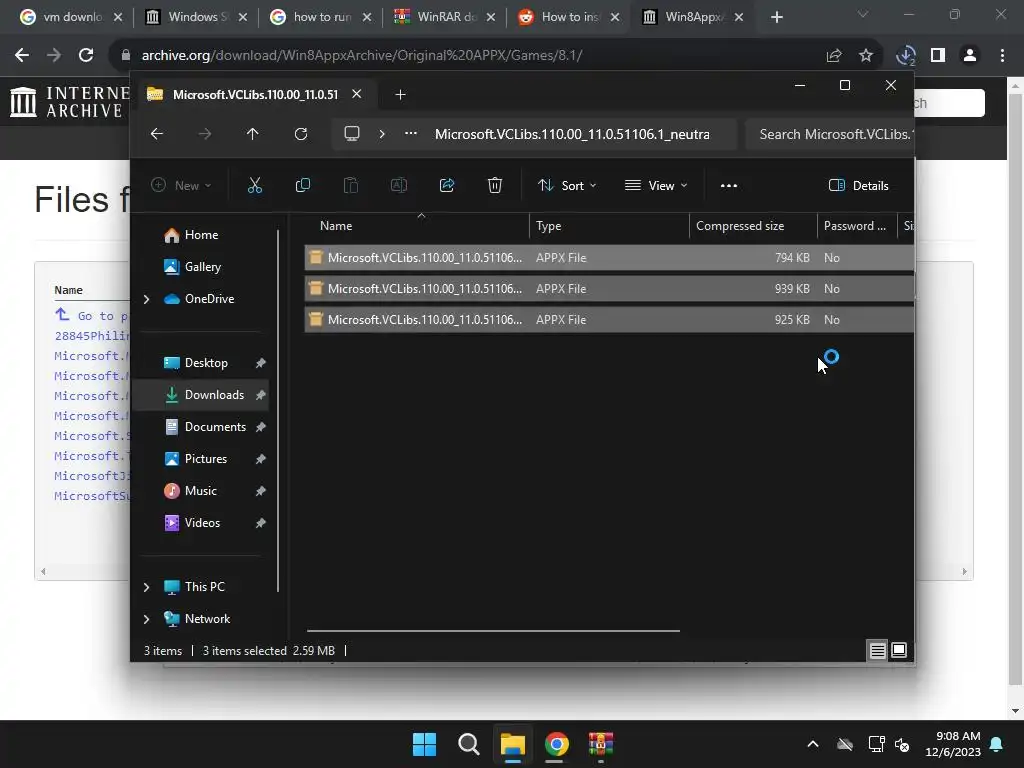Toggle Chrome side panel icon
This screenshot has height=768, width=1024.
[x=938, y=56]
